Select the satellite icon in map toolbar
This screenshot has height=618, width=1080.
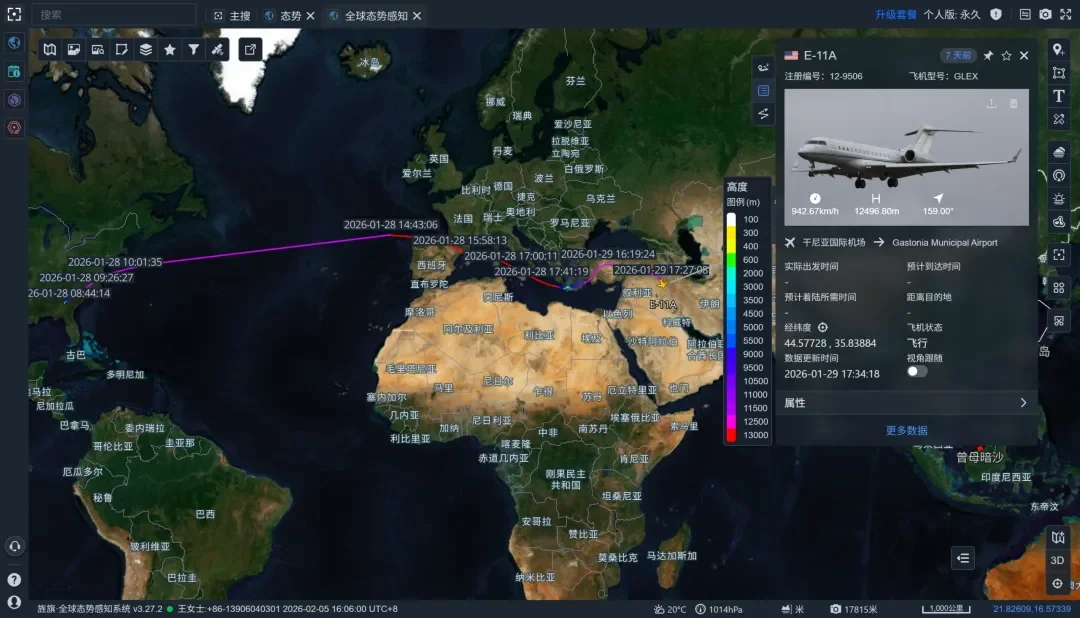click(218, 49)
